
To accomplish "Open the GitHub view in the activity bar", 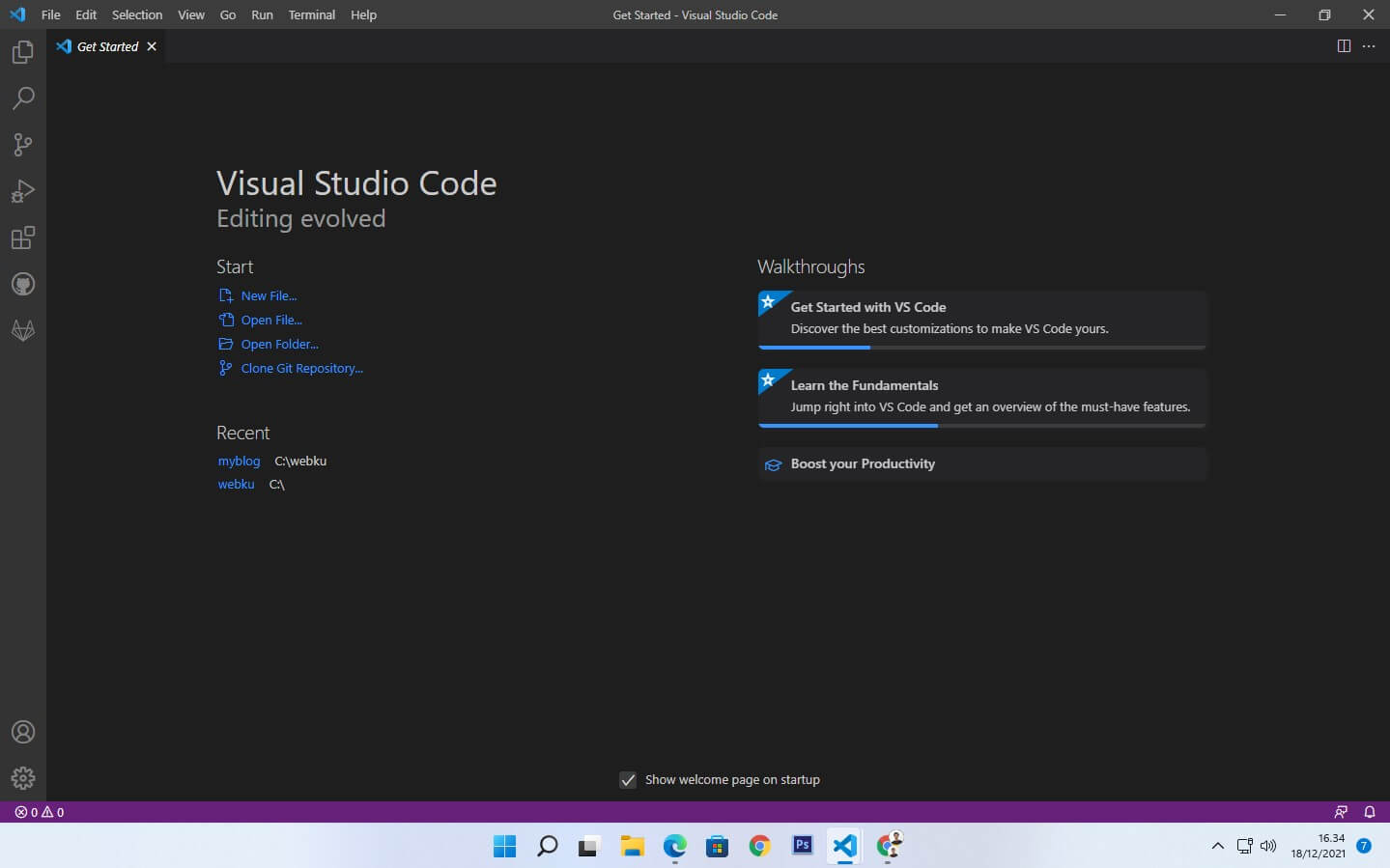I will tap(22, 284).
